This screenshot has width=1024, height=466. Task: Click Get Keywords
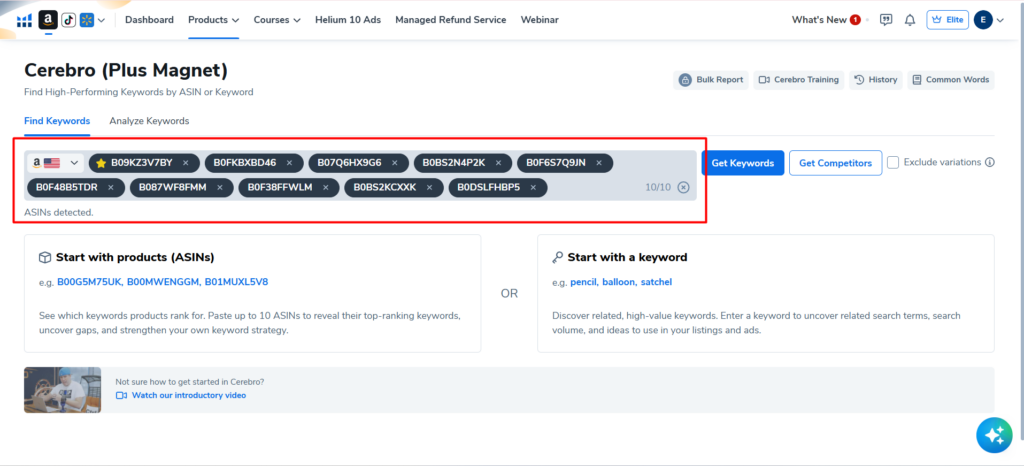coord(743,163)
